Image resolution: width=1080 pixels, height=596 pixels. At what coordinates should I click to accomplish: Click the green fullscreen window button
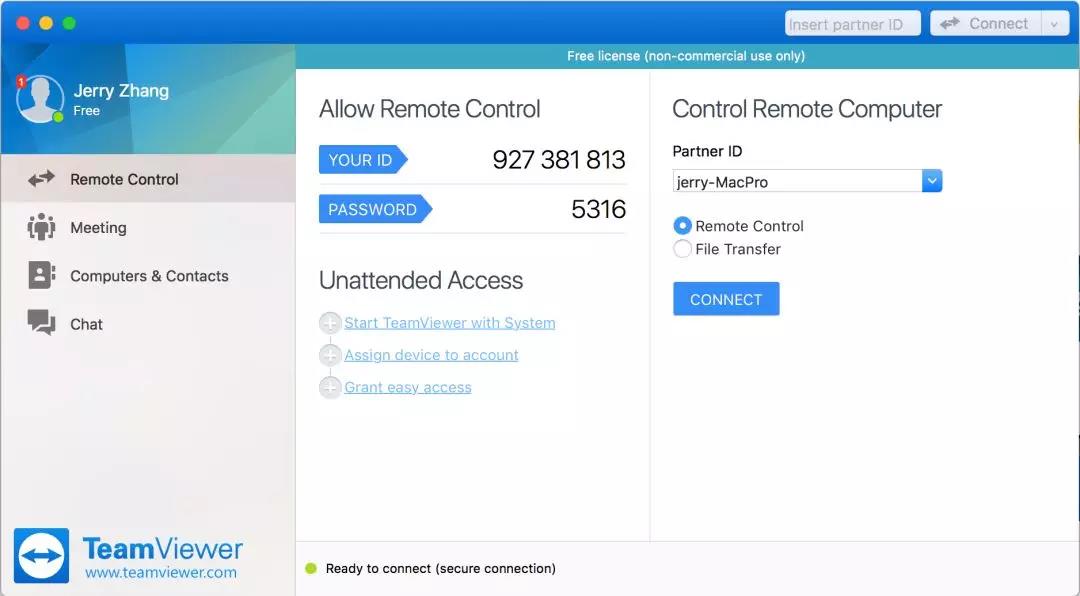click(69, 23)
